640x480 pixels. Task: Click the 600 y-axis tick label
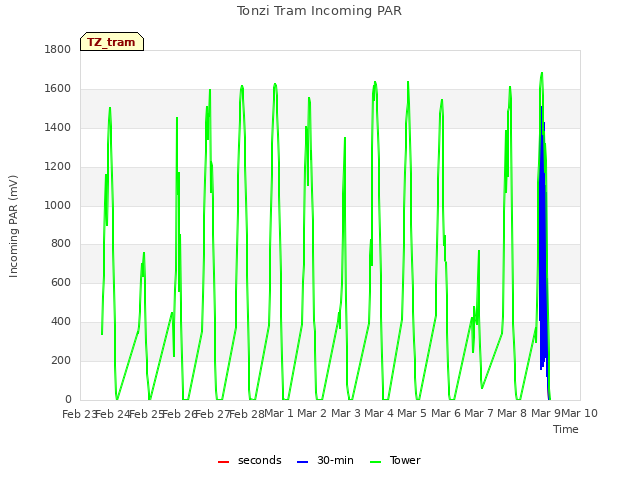(x=61, y=282)
